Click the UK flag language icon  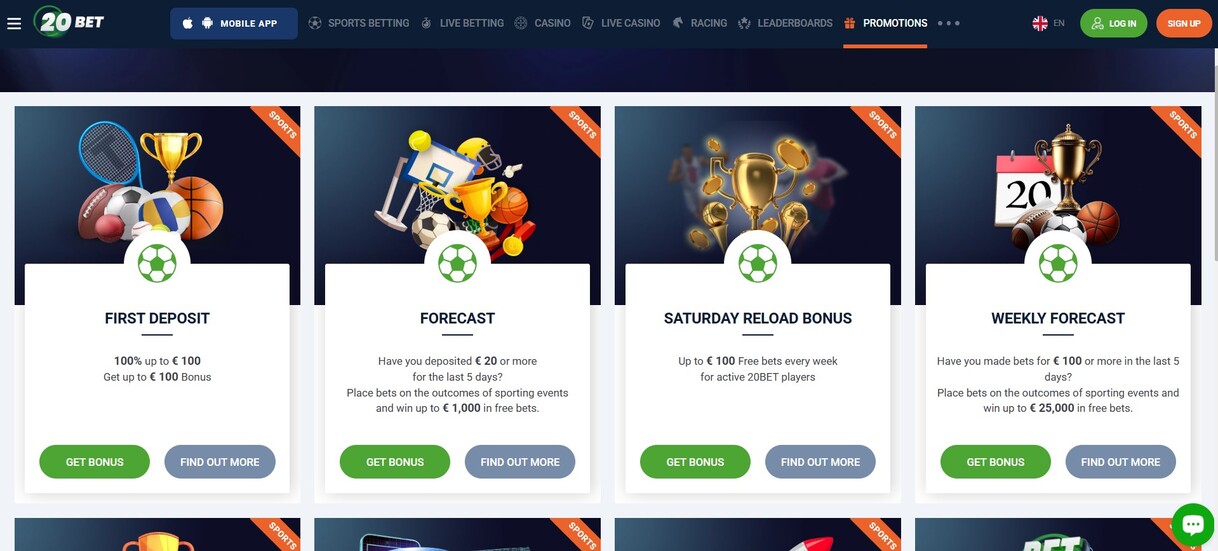coord(1040,23)
